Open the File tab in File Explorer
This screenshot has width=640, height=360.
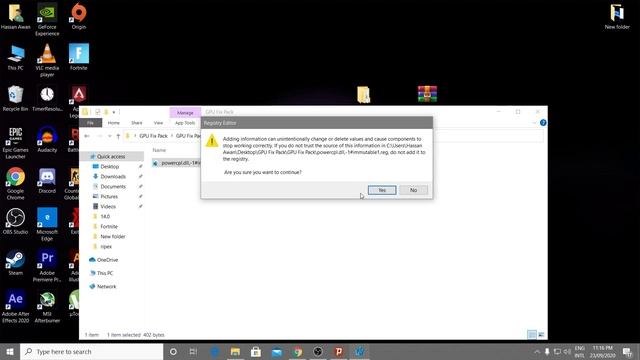pyautogui.click(x=90, y=123)
